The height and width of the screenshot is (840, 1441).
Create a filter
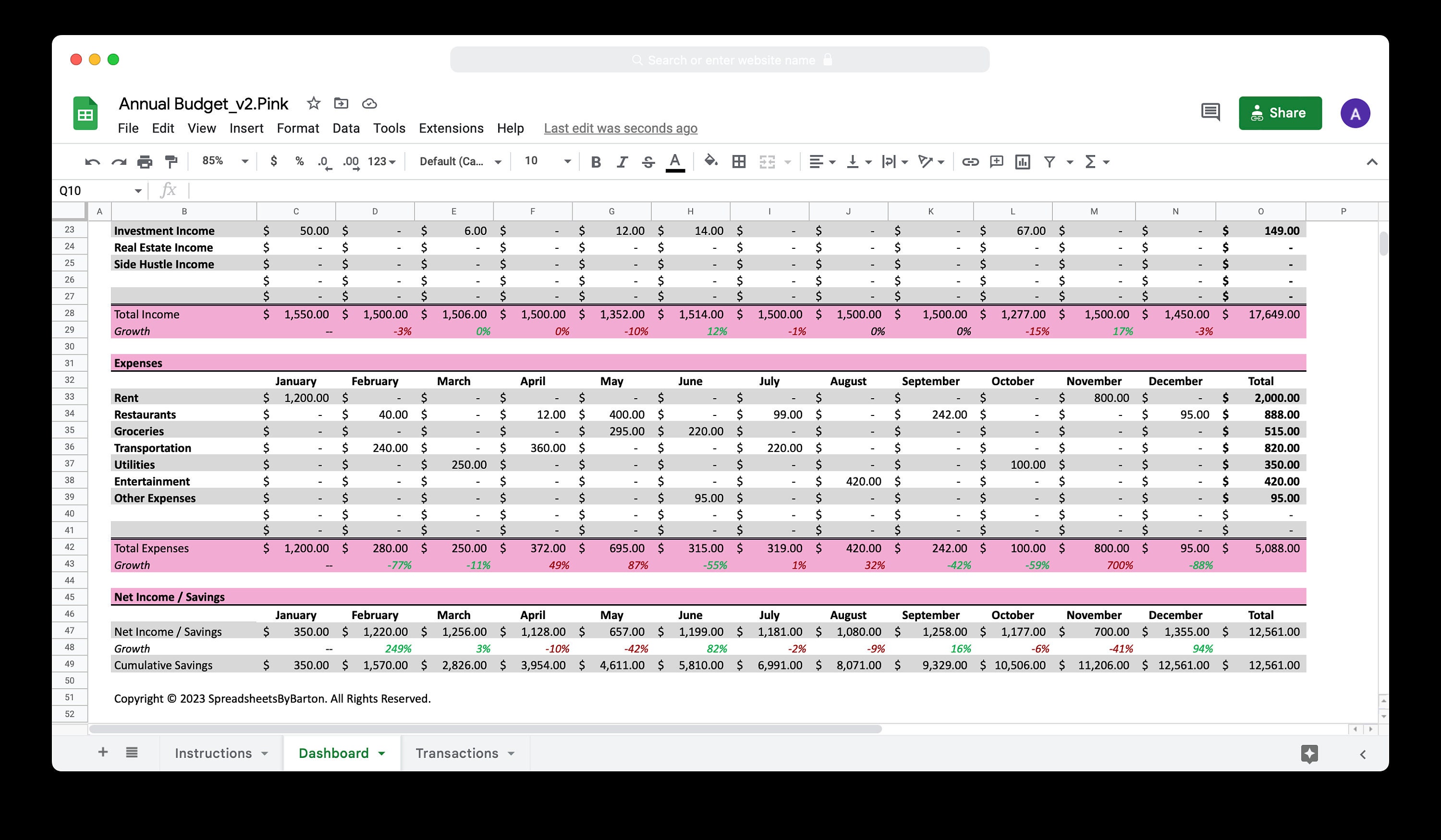pos(1050,162)
